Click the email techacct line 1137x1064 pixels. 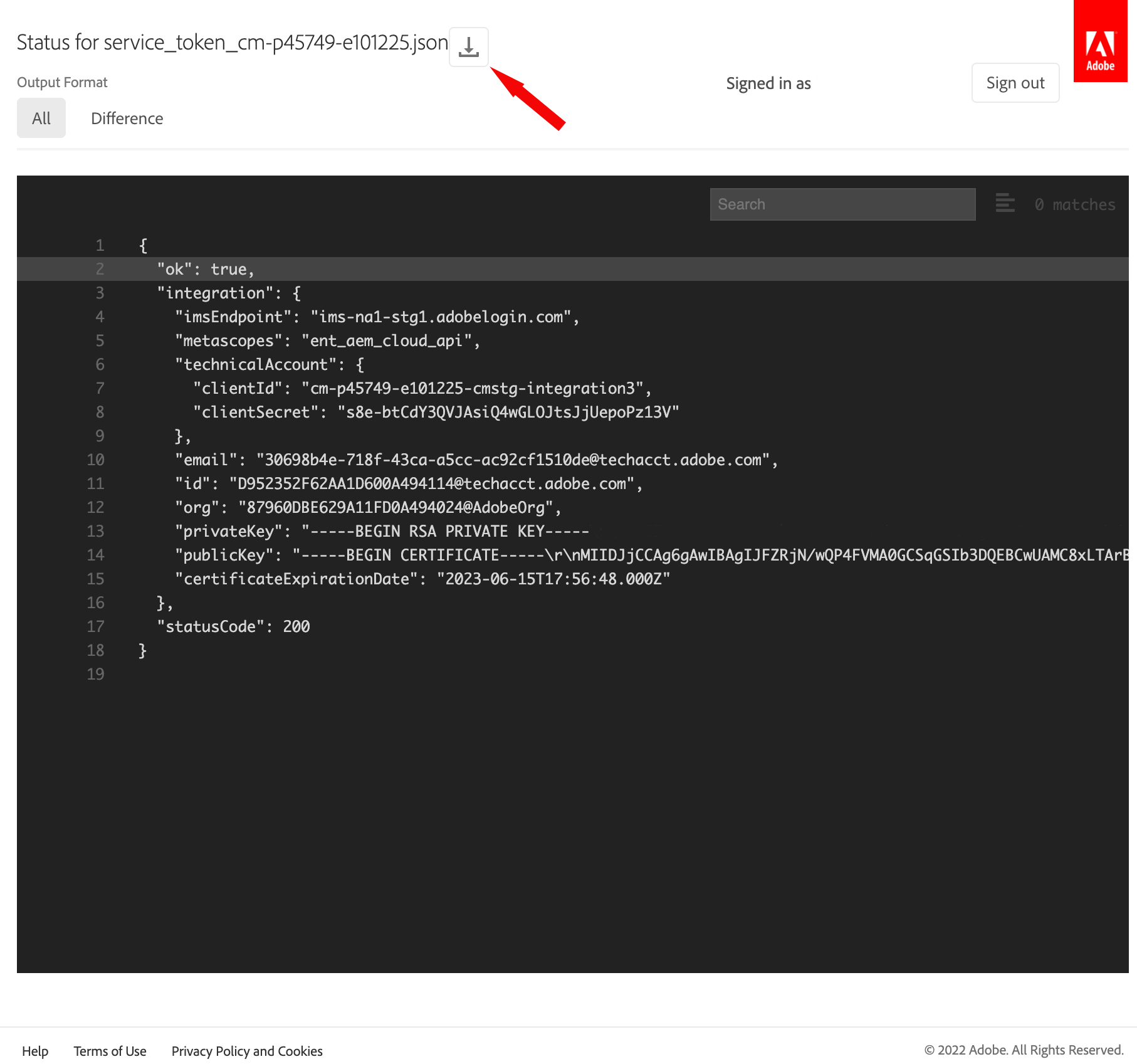476,460
